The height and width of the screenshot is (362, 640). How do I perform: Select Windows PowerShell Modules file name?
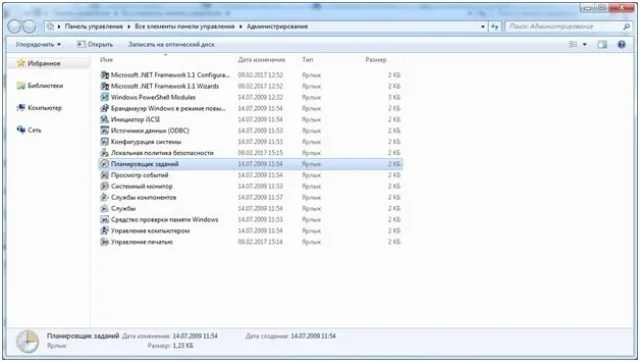coord(153,97)
